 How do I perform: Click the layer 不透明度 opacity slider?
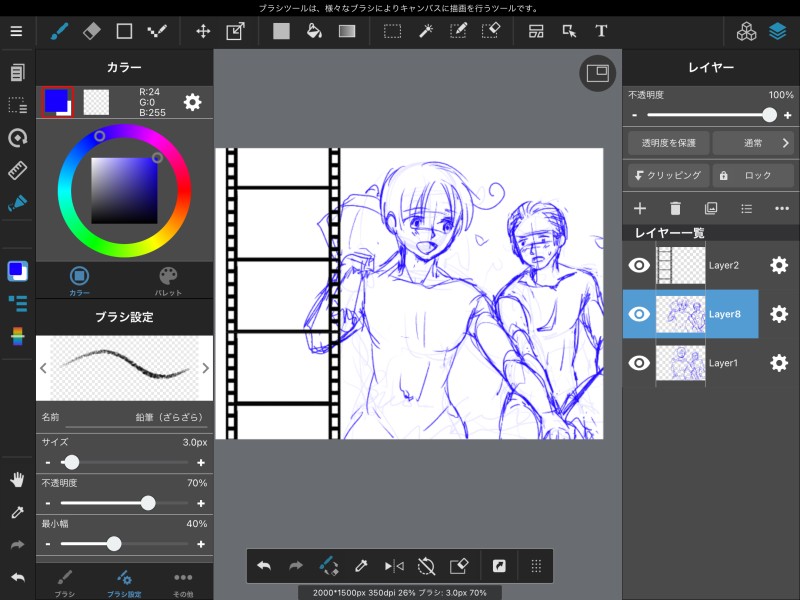pos(711,115)
